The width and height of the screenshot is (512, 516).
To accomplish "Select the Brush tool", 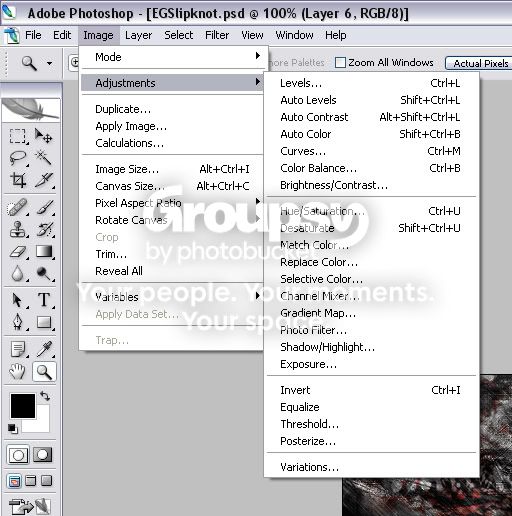I will (x=44, y=208).
